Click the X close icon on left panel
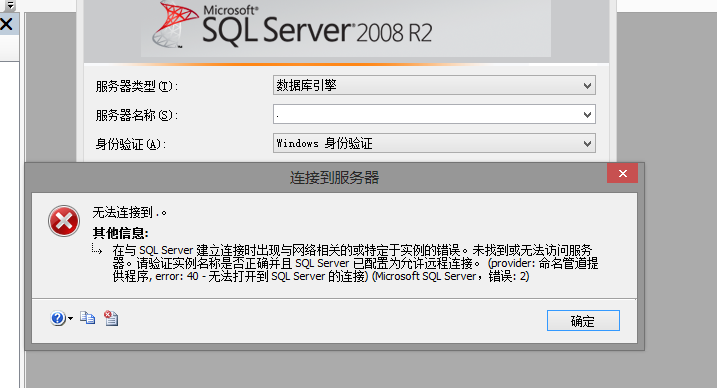Image resolution: width=717 pixels, height=388 pixels. pyautogui.click(x=6, y=24)
